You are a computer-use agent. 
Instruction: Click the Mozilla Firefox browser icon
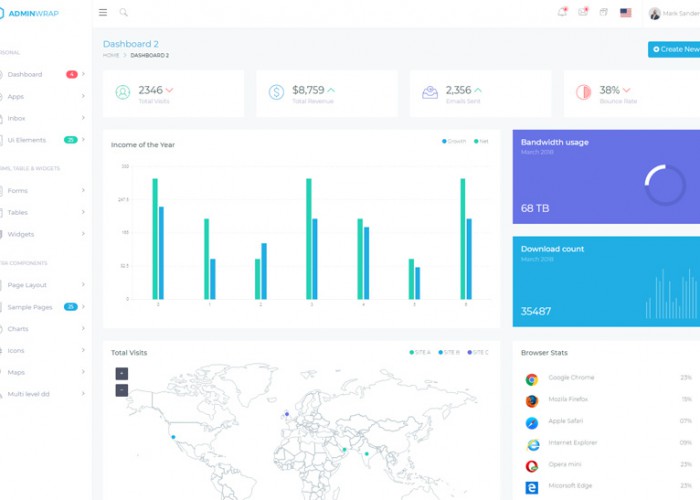[531, 401]
